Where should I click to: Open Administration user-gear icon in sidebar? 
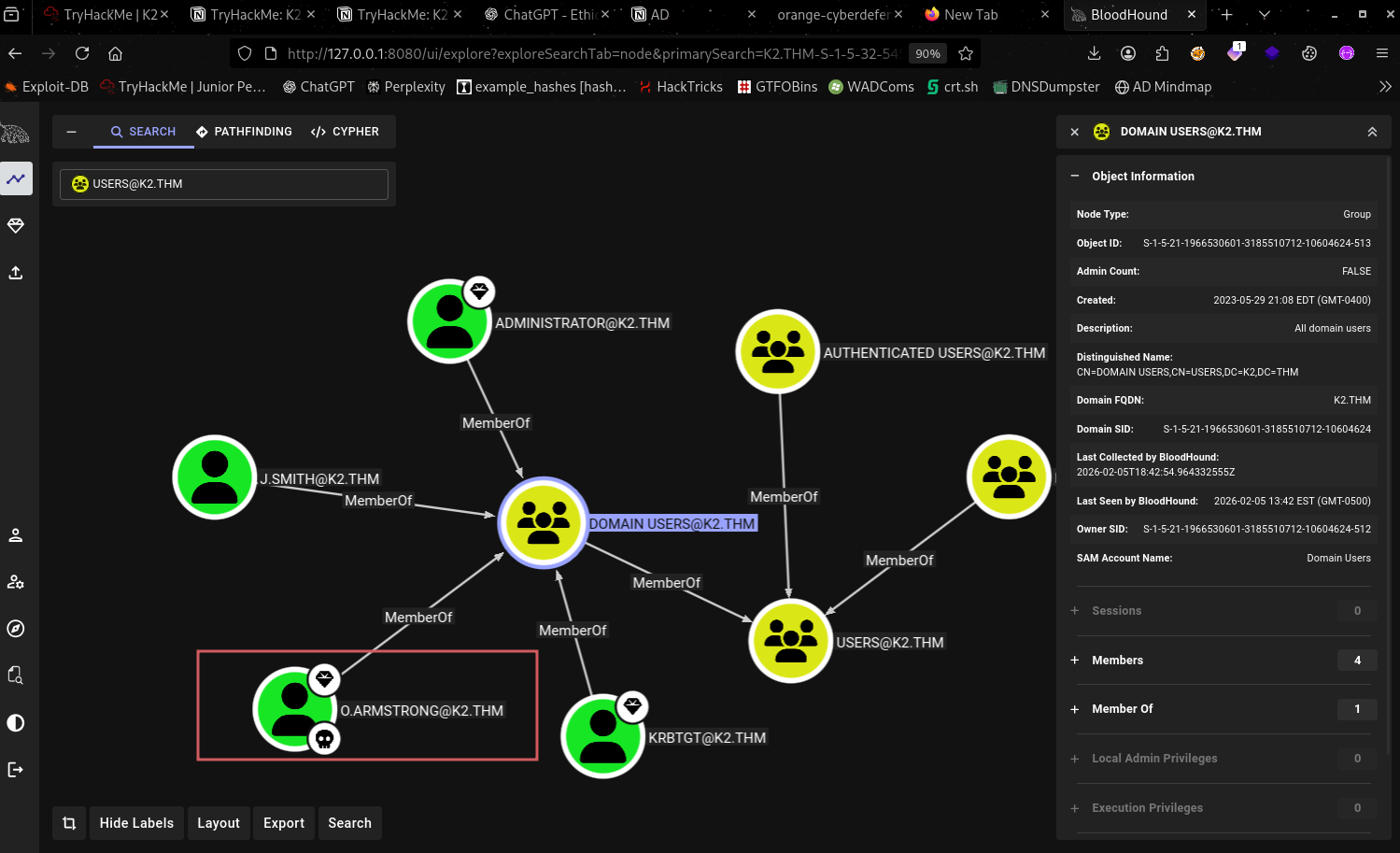click(x=16, y=582)
